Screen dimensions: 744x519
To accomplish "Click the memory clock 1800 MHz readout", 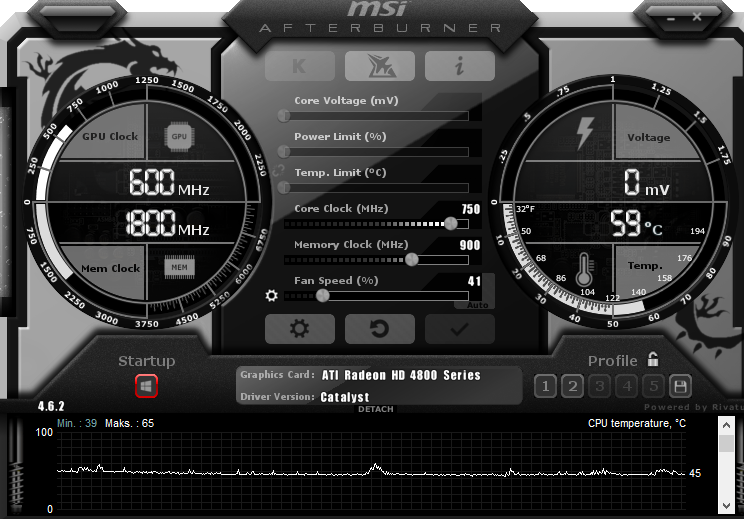I will tap(168, 222).
